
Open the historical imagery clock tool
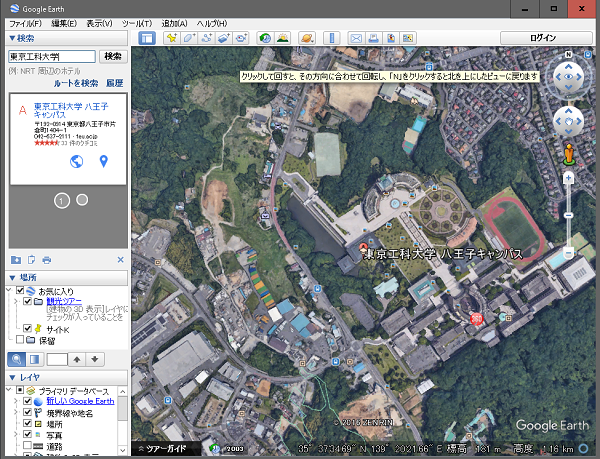coord(265,38)
